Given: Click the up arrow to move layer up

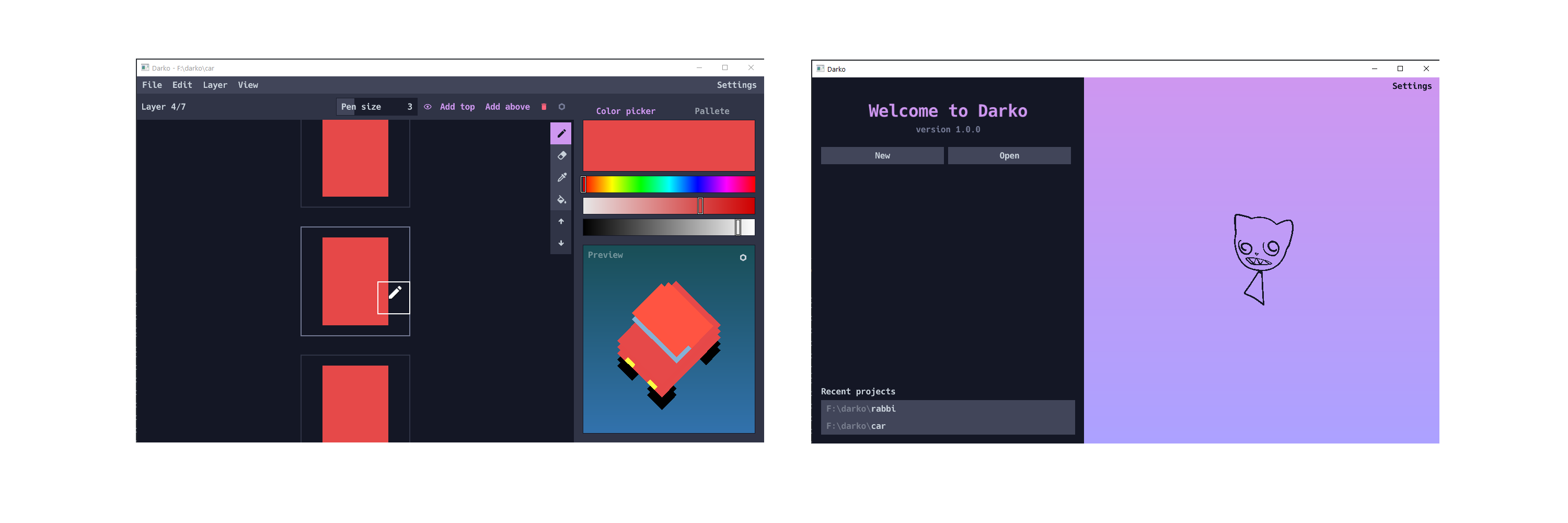Looking at the screenshot, I should [x=561, y=222].
